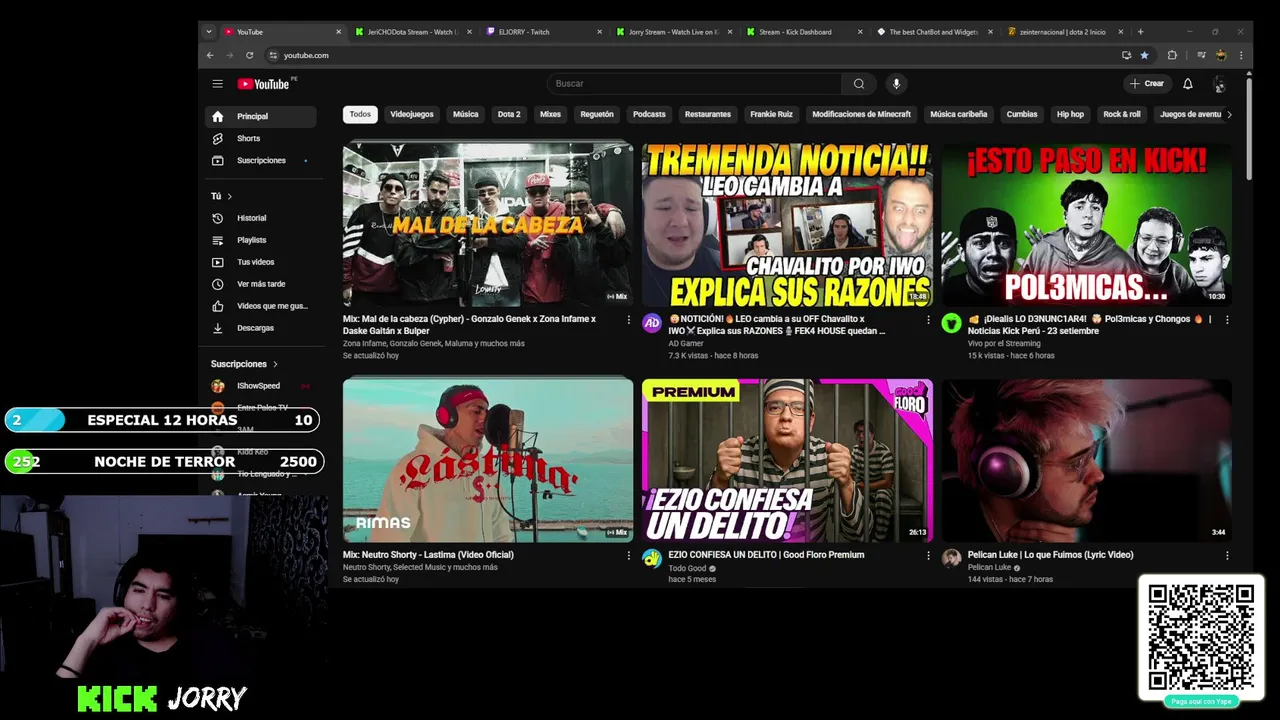Open options for Mal de la cabeza mix
Image resolution: width=1280 pixels, height=720 pixels.
pos(628,320)
